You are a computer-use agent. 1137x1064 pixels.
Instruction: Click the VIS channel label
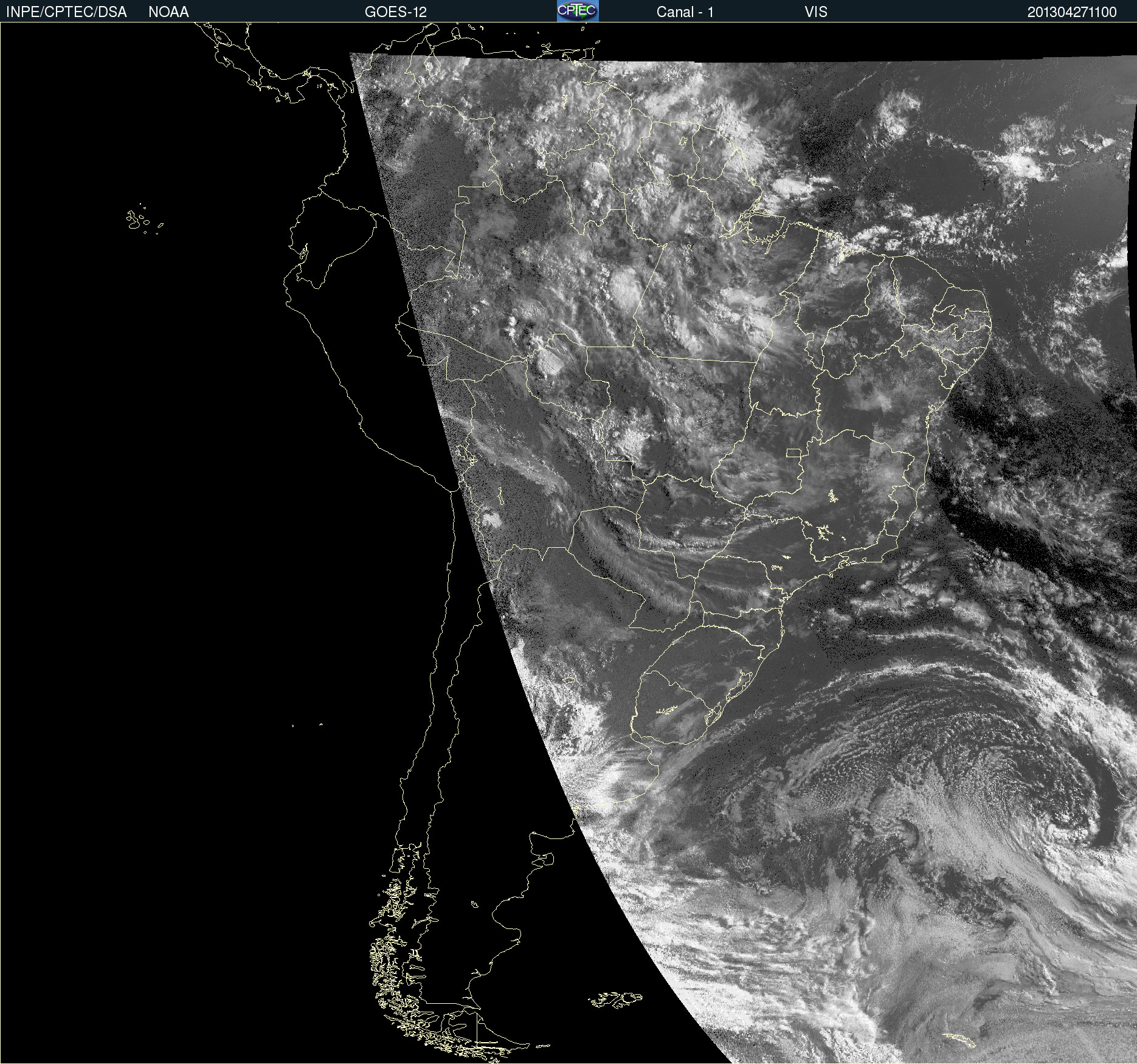click(816, 12)
